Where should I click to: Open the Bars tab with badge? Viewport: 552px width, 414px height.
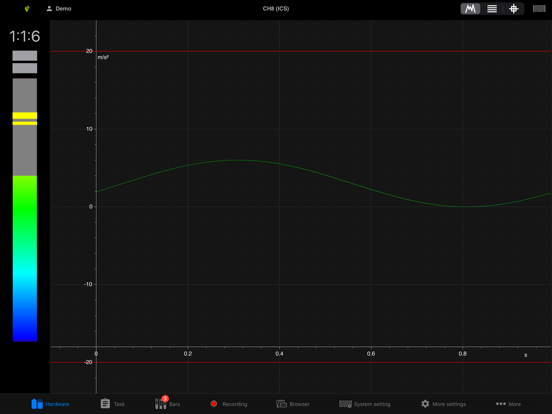click(167, 403)
